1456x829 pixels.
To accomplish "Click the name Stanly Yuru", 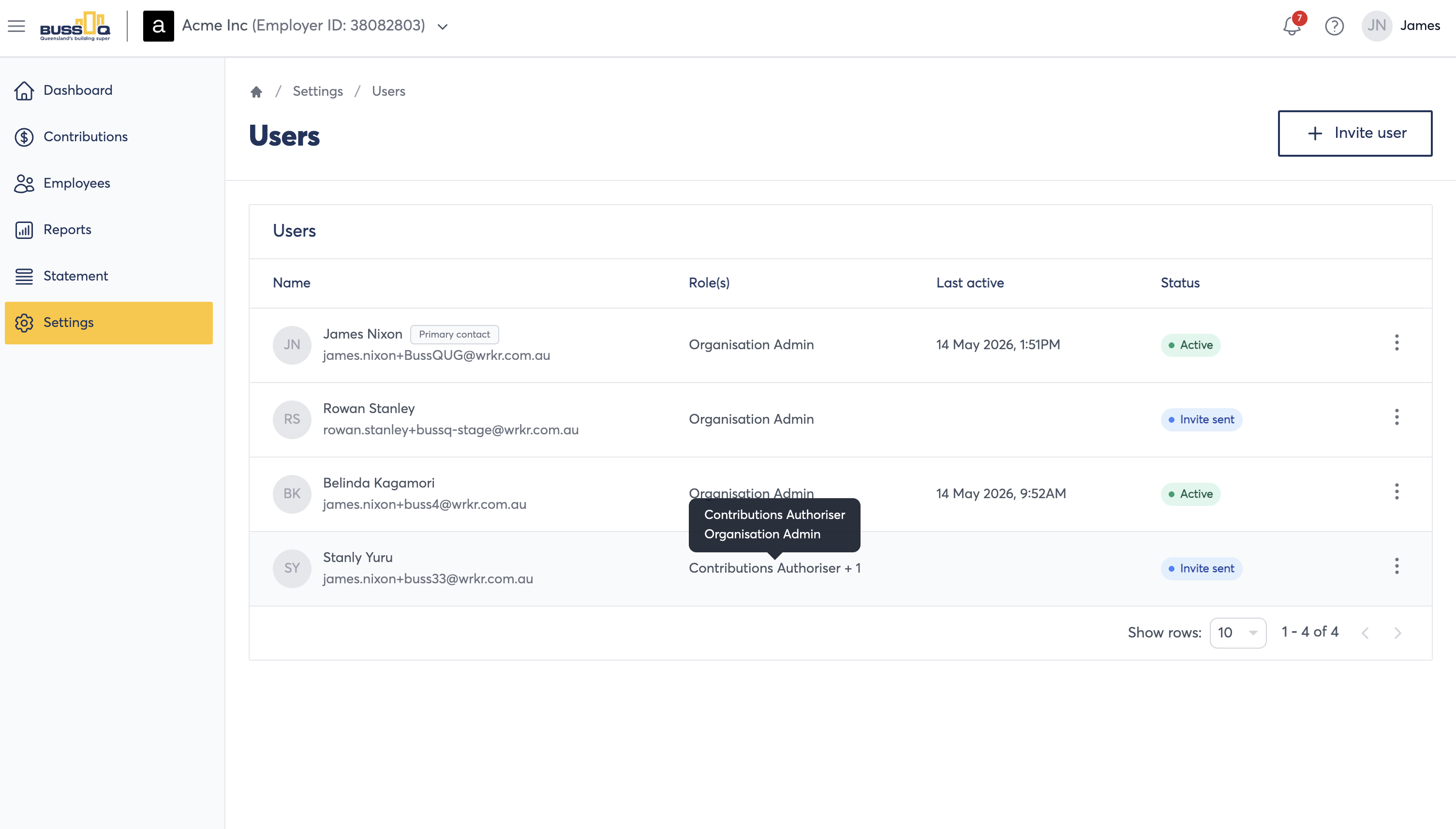I will (357, 558).
